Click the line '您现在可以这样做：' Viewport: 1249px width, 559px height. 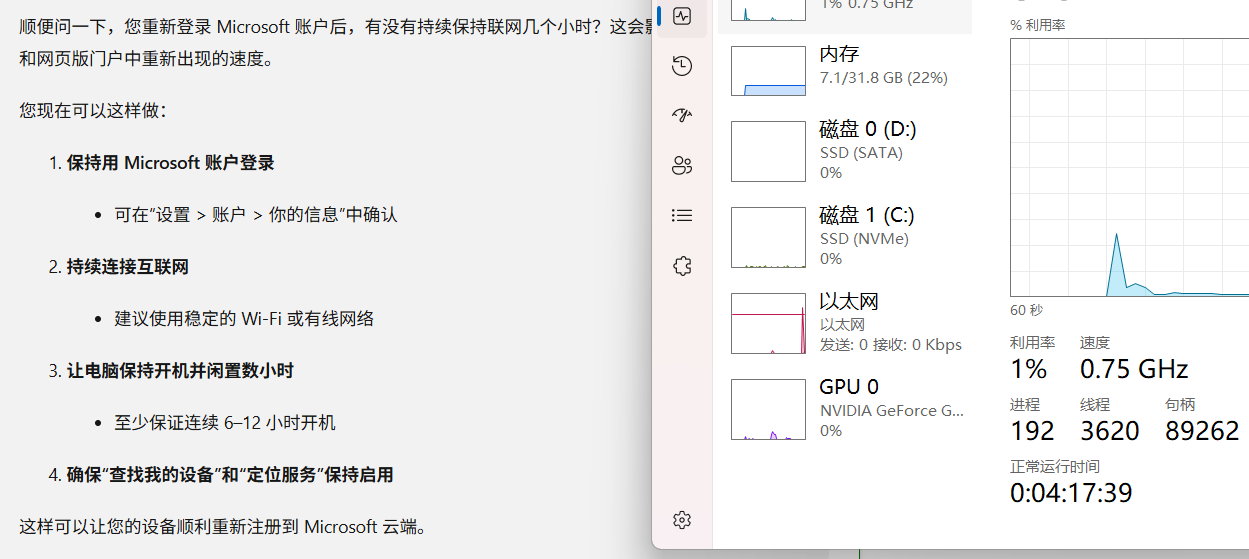pos(93,111)
